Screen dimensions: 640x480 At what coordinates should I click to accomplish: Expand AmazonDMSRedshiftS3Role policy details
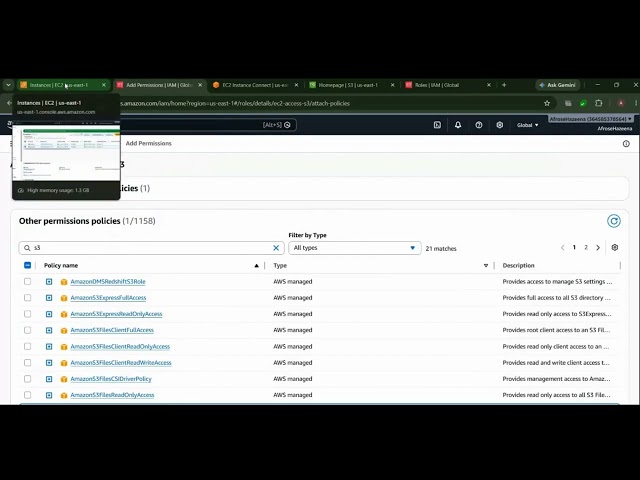[x=49, y=282]
